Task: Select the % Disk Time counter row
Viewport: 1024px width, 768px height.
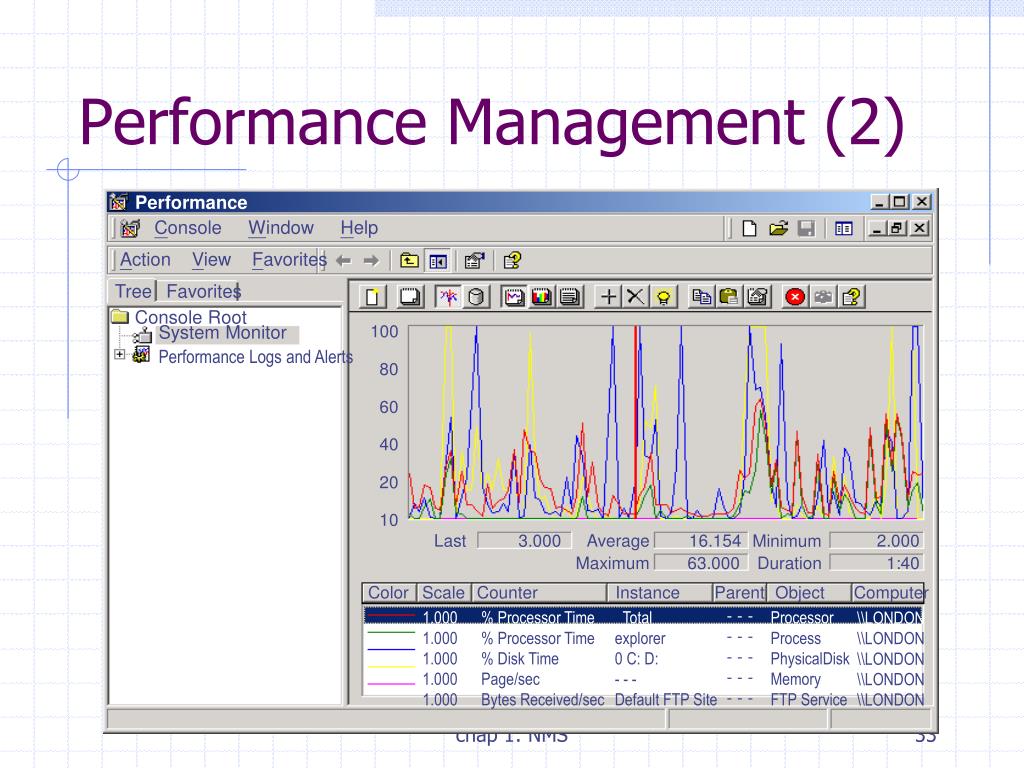Action: tap(644, 659)
